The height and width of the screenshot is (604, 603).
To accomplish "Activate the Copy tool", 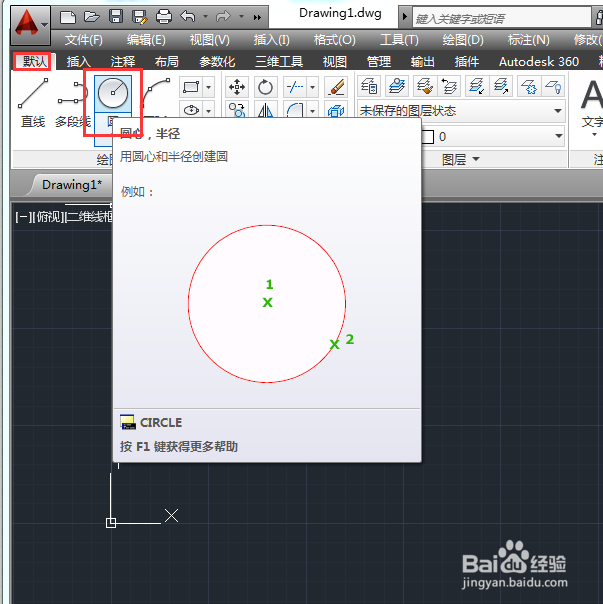I will (x=237, y=110).
